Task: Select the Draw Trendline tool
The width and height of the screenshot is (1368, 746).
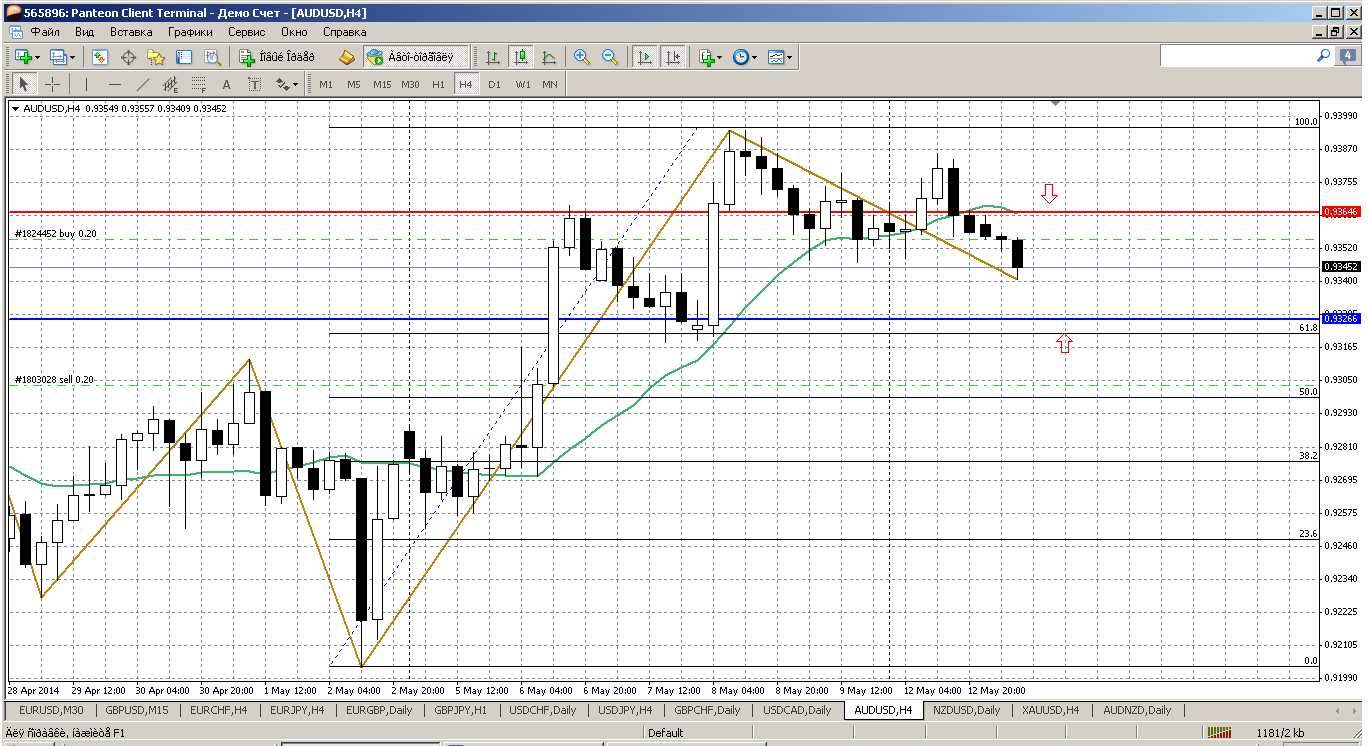Action: point(143,85)
